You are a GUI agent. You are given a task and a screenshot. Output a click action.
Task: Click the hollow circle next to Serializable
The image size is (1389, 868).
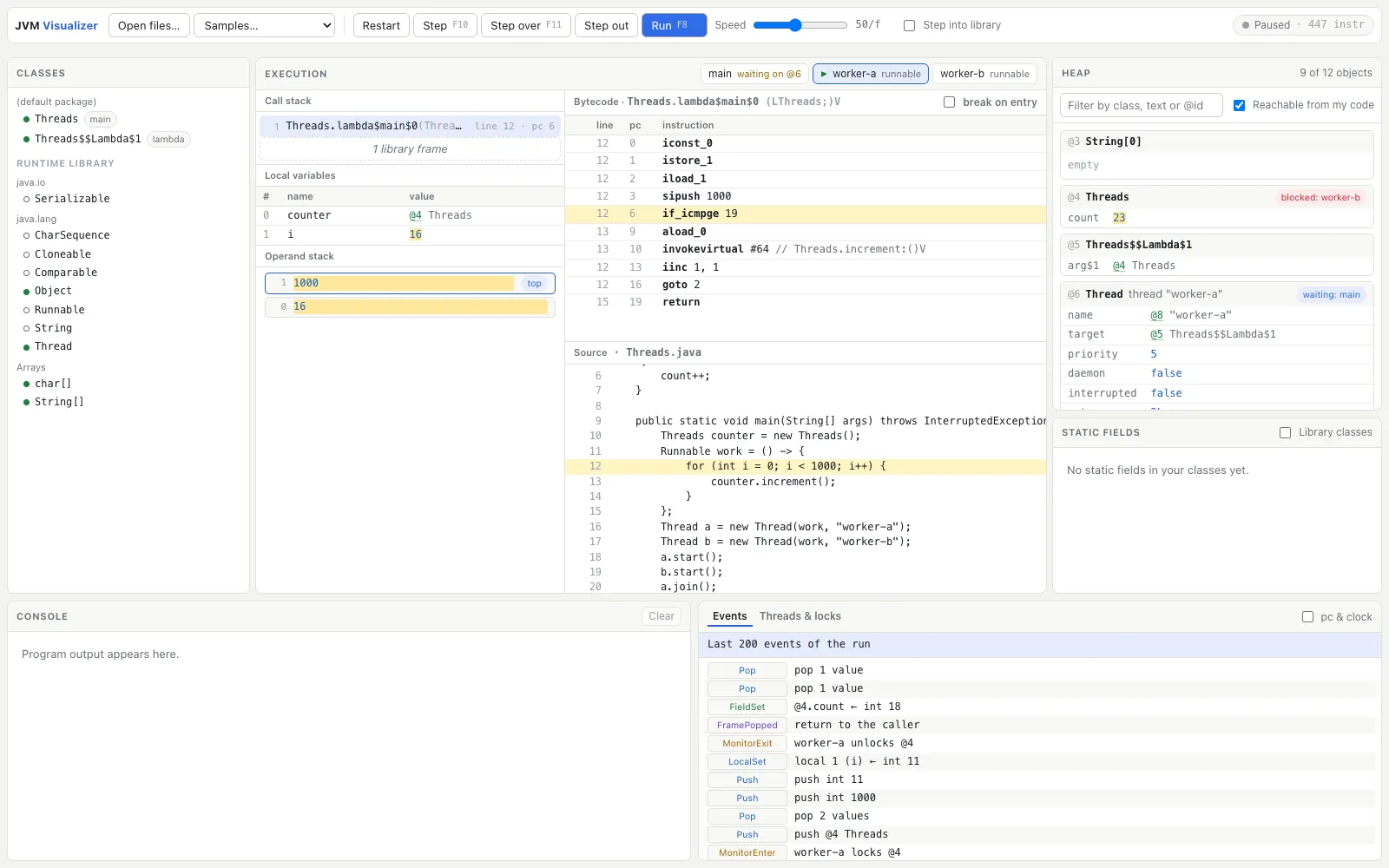(26, 199)
